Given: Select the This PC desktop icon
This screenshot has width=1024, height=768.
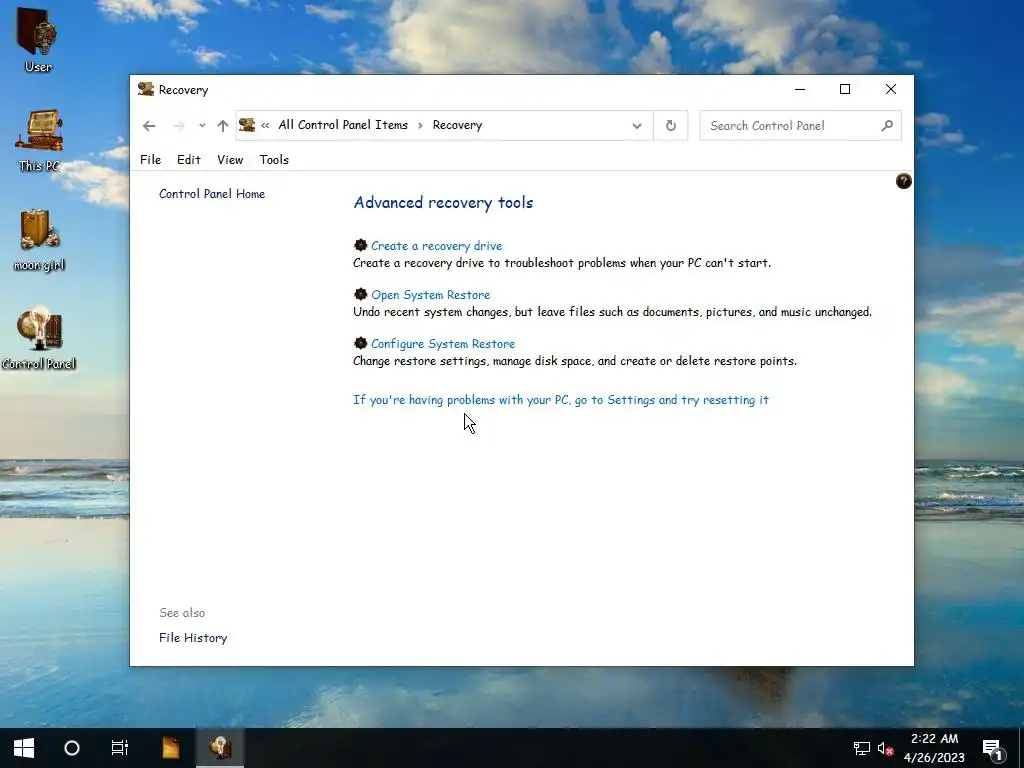Looking at the screenshot, I should coord(39,140).
